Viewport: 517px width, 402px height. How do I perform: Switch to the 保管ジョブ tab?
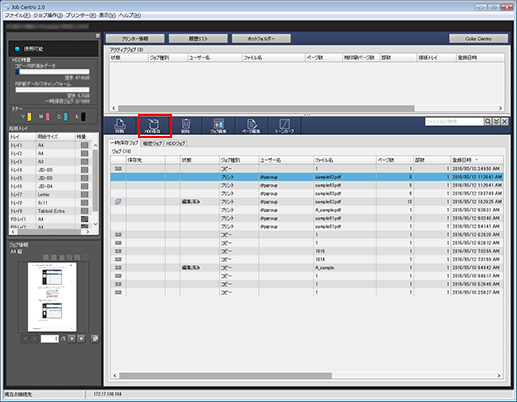152,143
